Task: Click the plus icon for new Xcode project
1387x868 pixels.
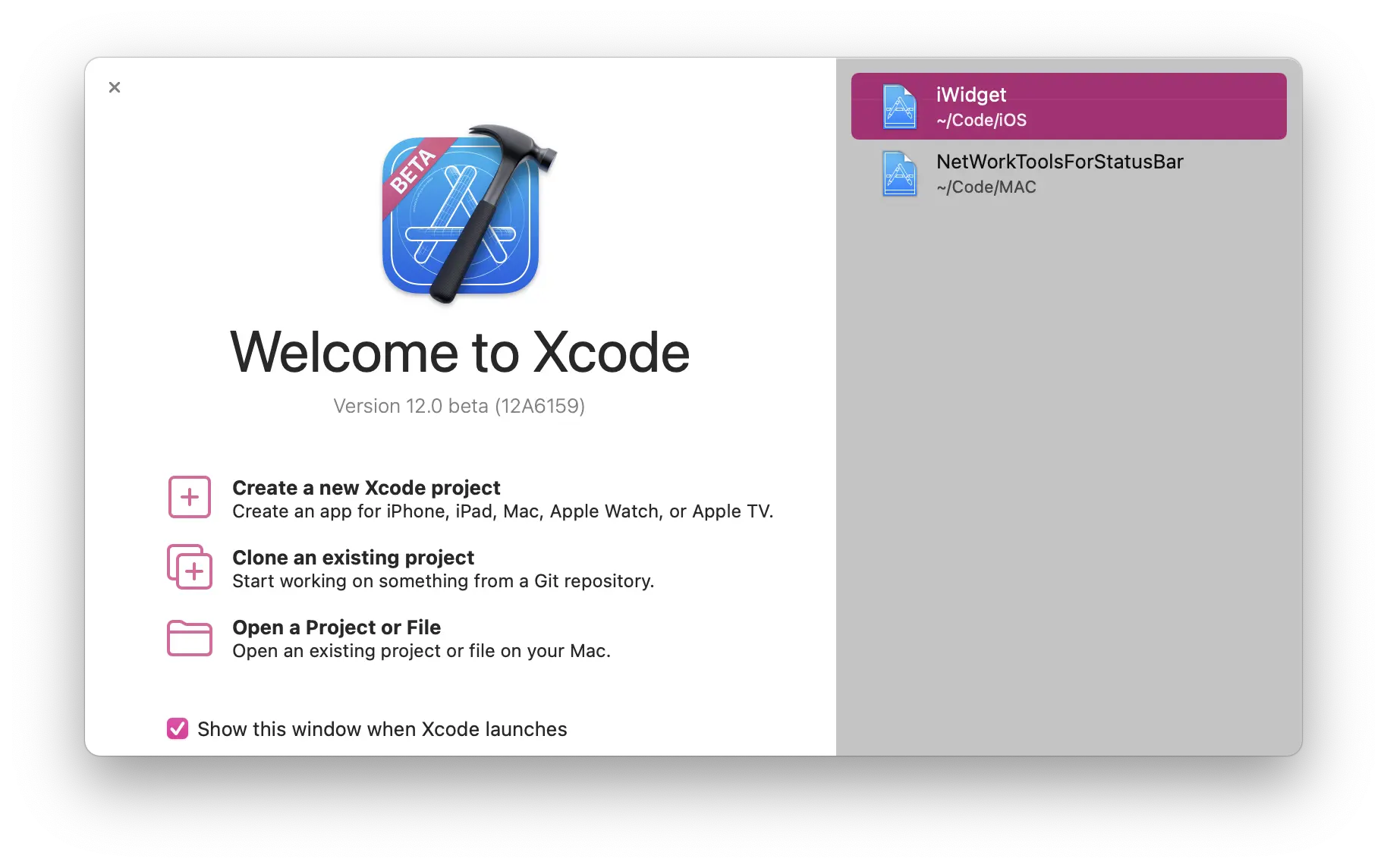Action: 189,498
